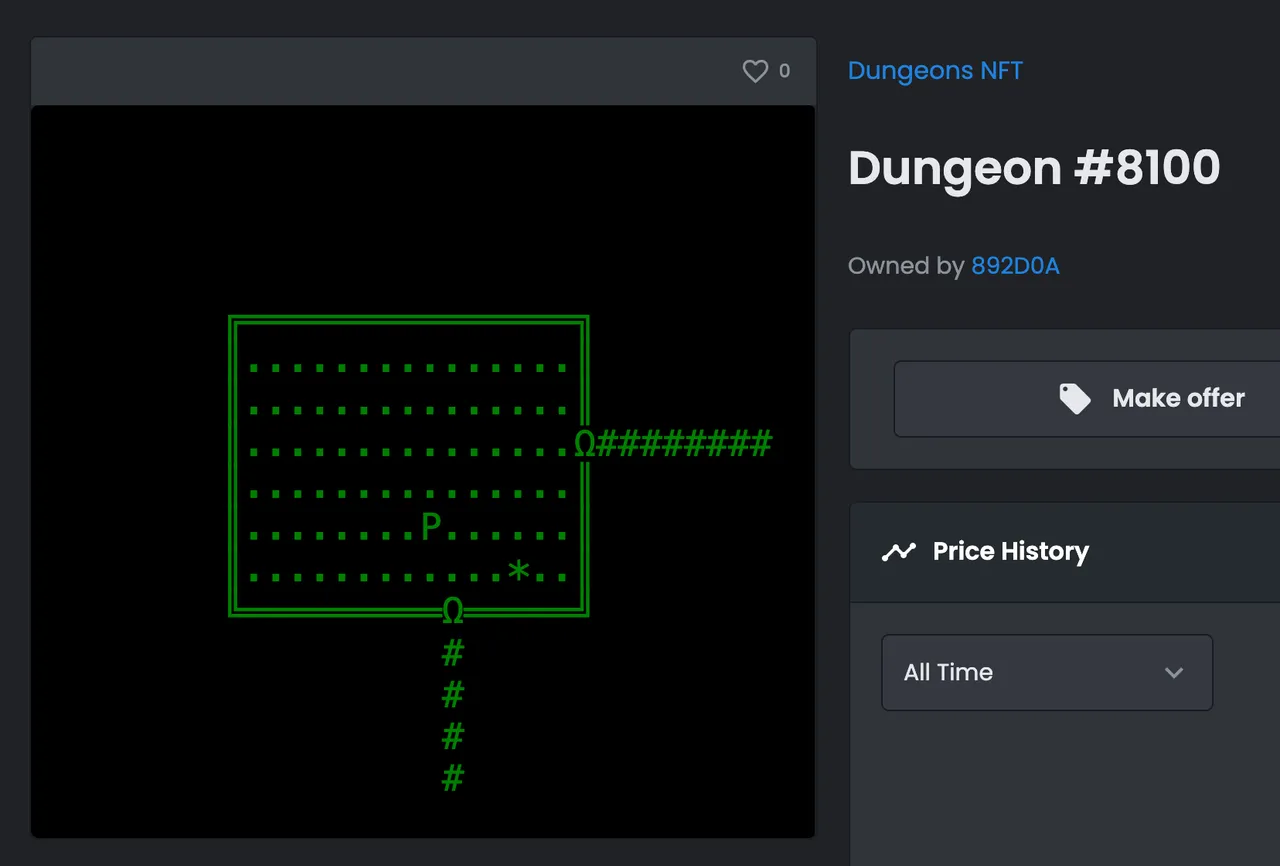The width and height of the screenshot is (1280, 866).
Task: Open the Dungeons NFT collection link
Action: (935, 71)
